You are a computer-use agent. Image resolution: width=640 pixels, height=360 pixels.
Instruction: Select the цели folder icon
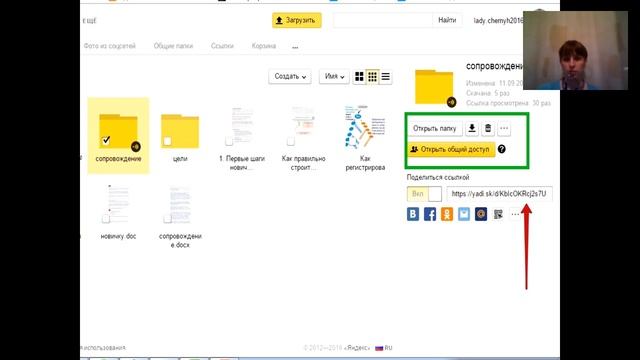click(x=180, y=131)
